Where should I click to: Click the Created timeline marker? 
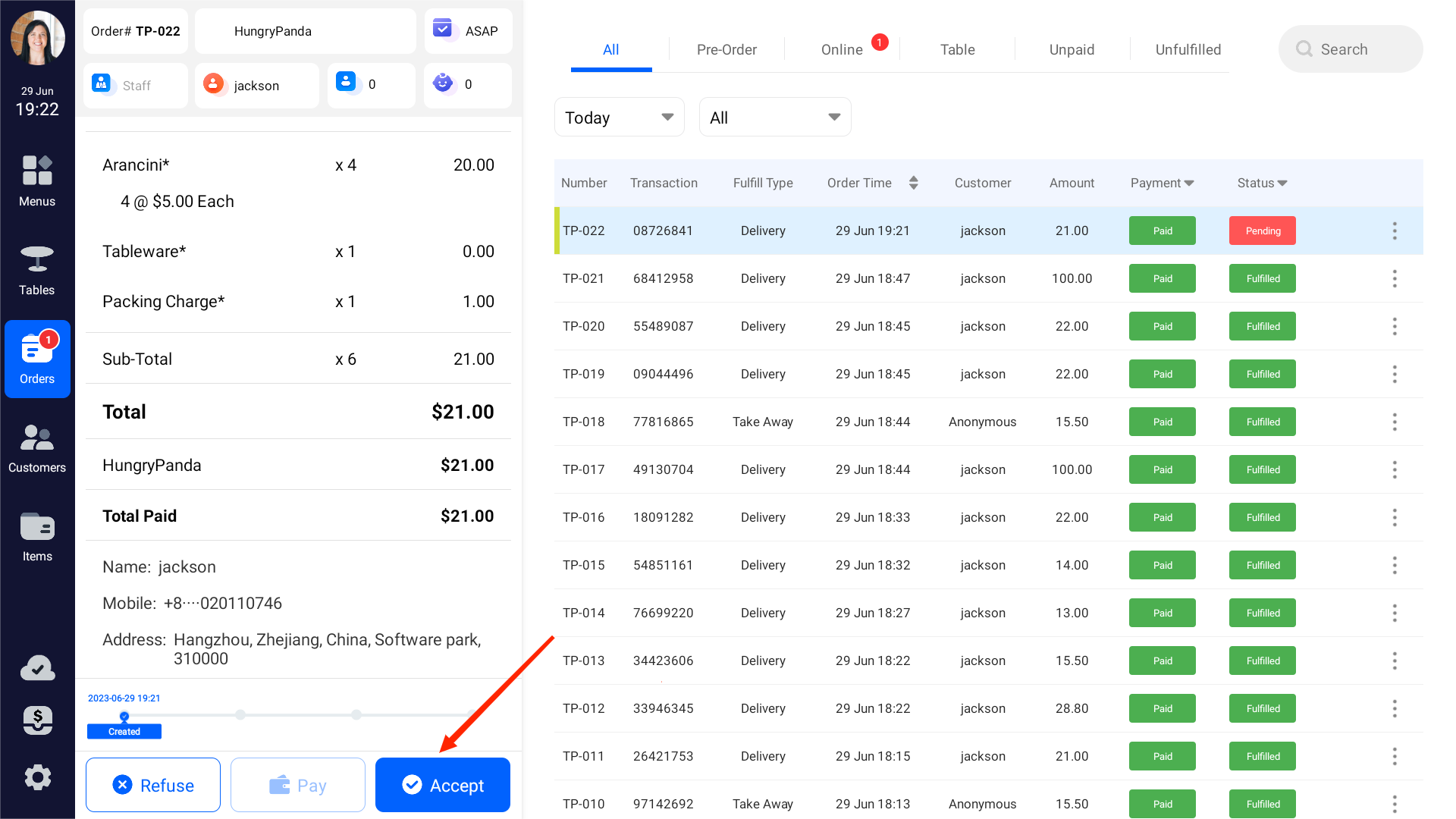tap(124, 731)
